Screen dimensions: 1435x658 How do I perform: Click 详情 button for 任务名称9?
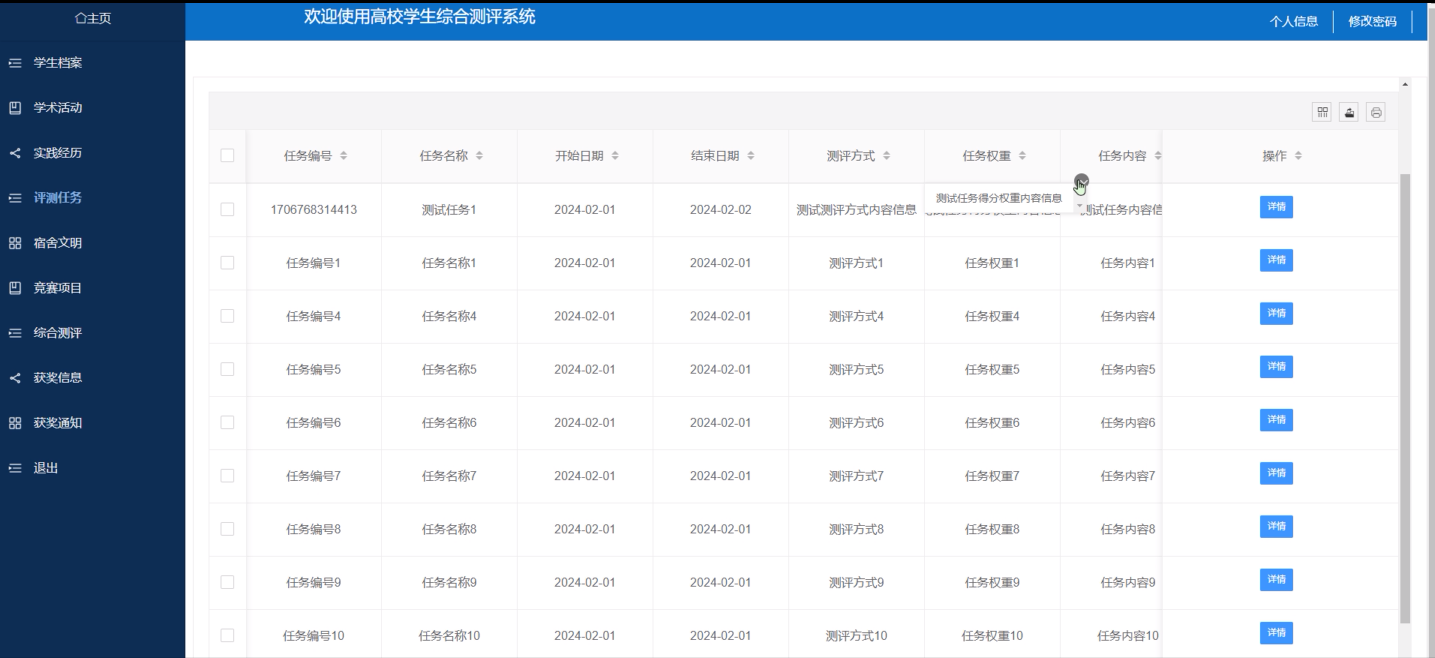coord(1276,579)
